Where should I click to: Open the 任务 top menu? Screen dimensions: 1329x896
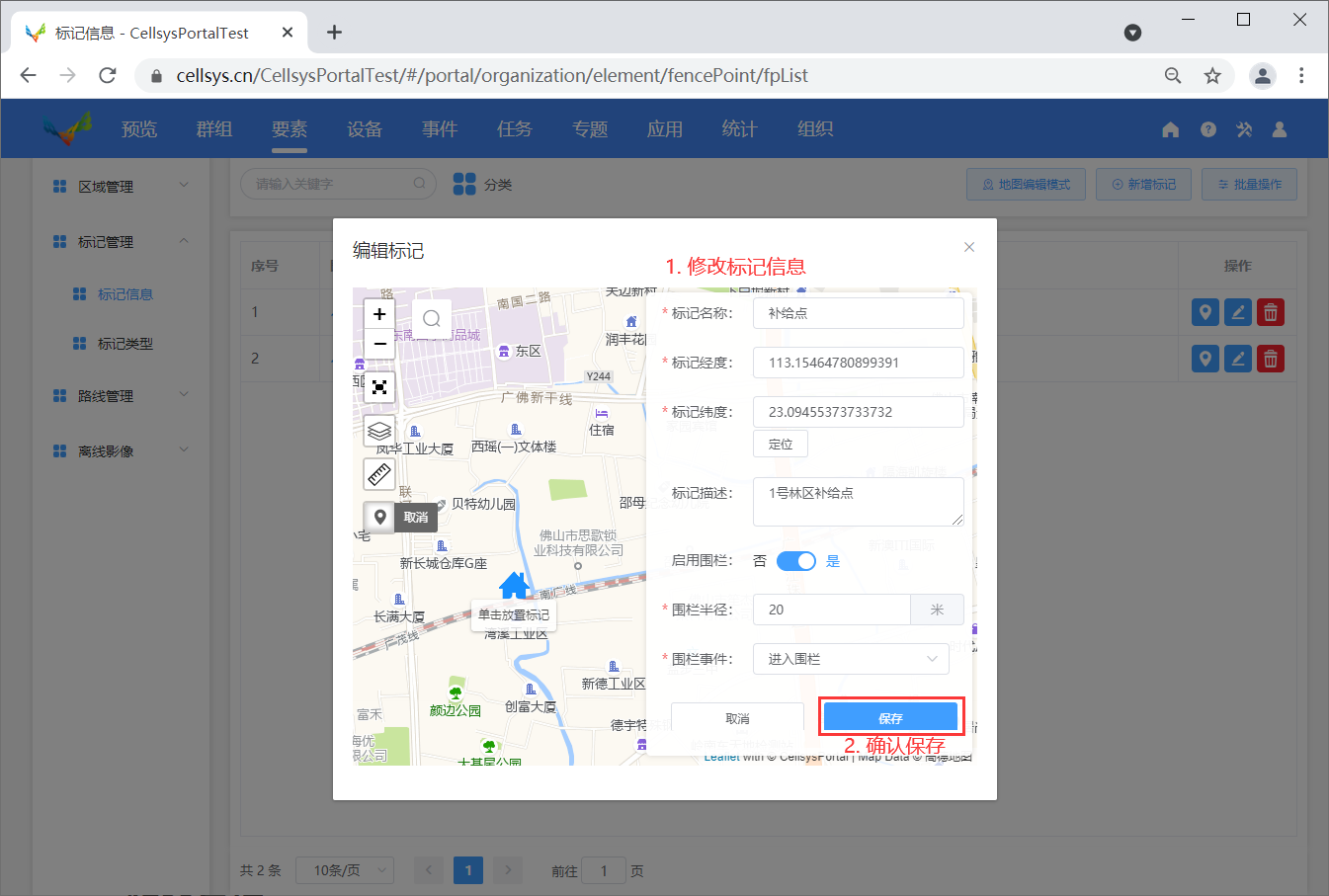pyautogui.click(x=515, y=129)
